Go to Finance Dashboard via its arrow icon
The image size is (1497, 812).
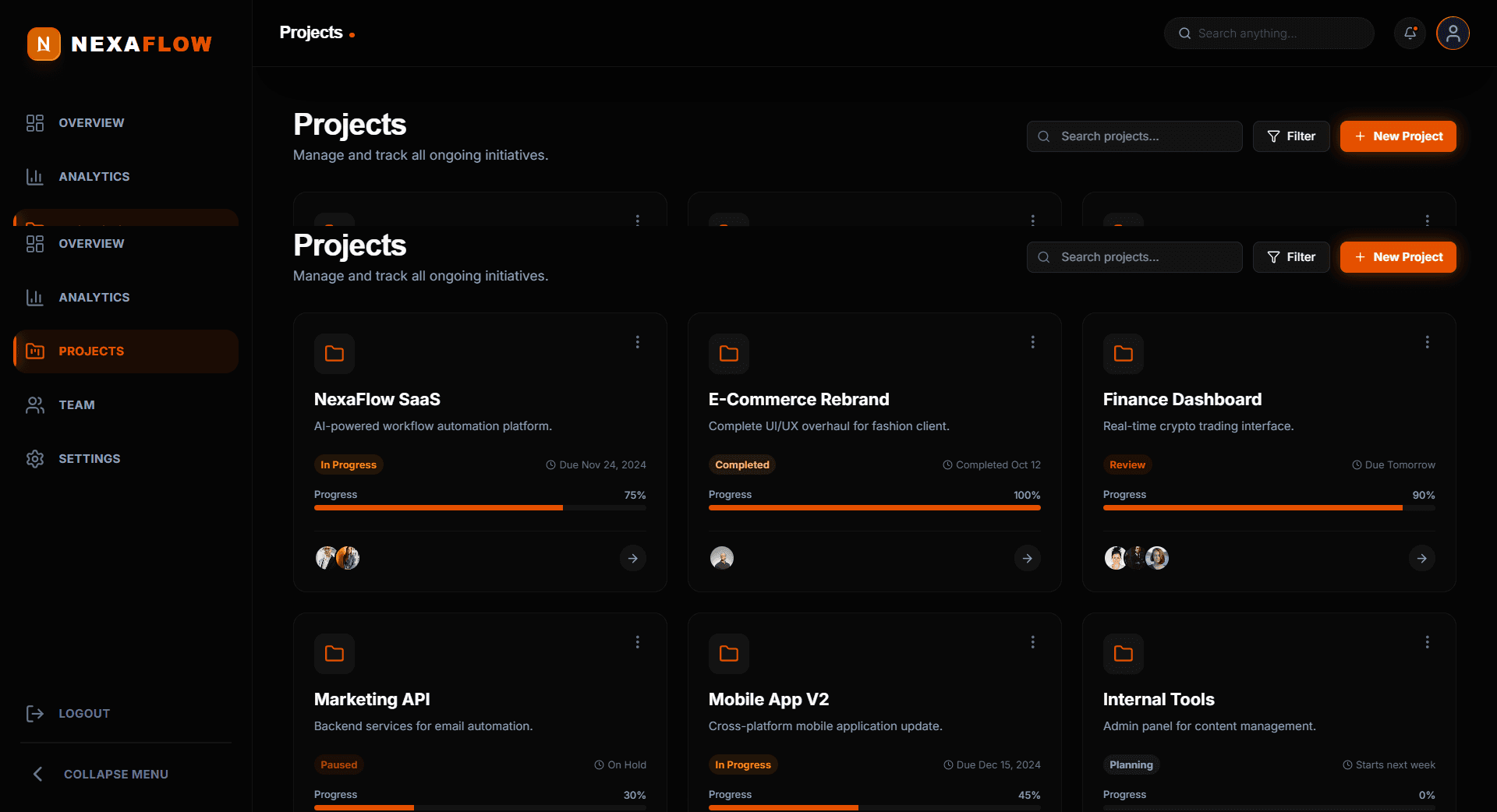[x=1421, y=558]
